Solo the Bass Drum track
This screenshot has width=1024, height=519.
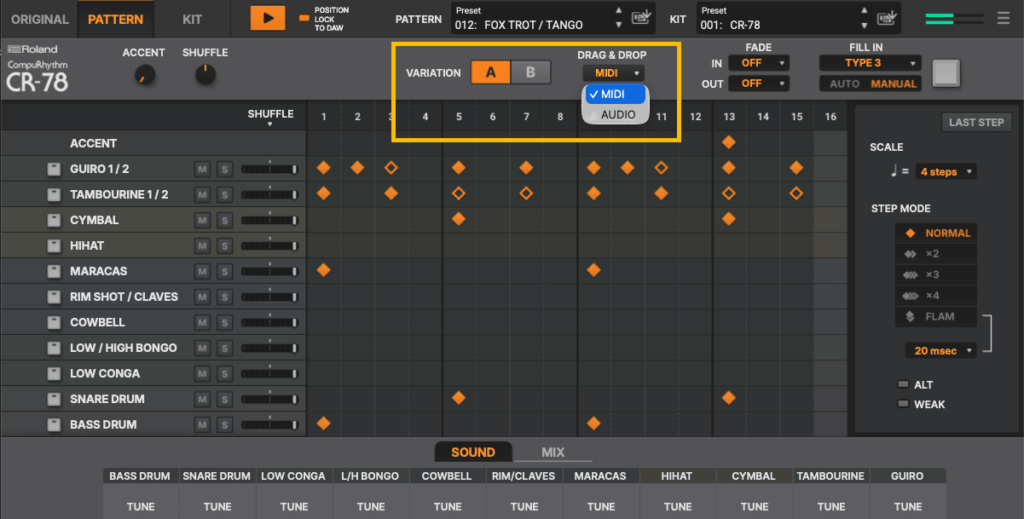click(224, 424)
